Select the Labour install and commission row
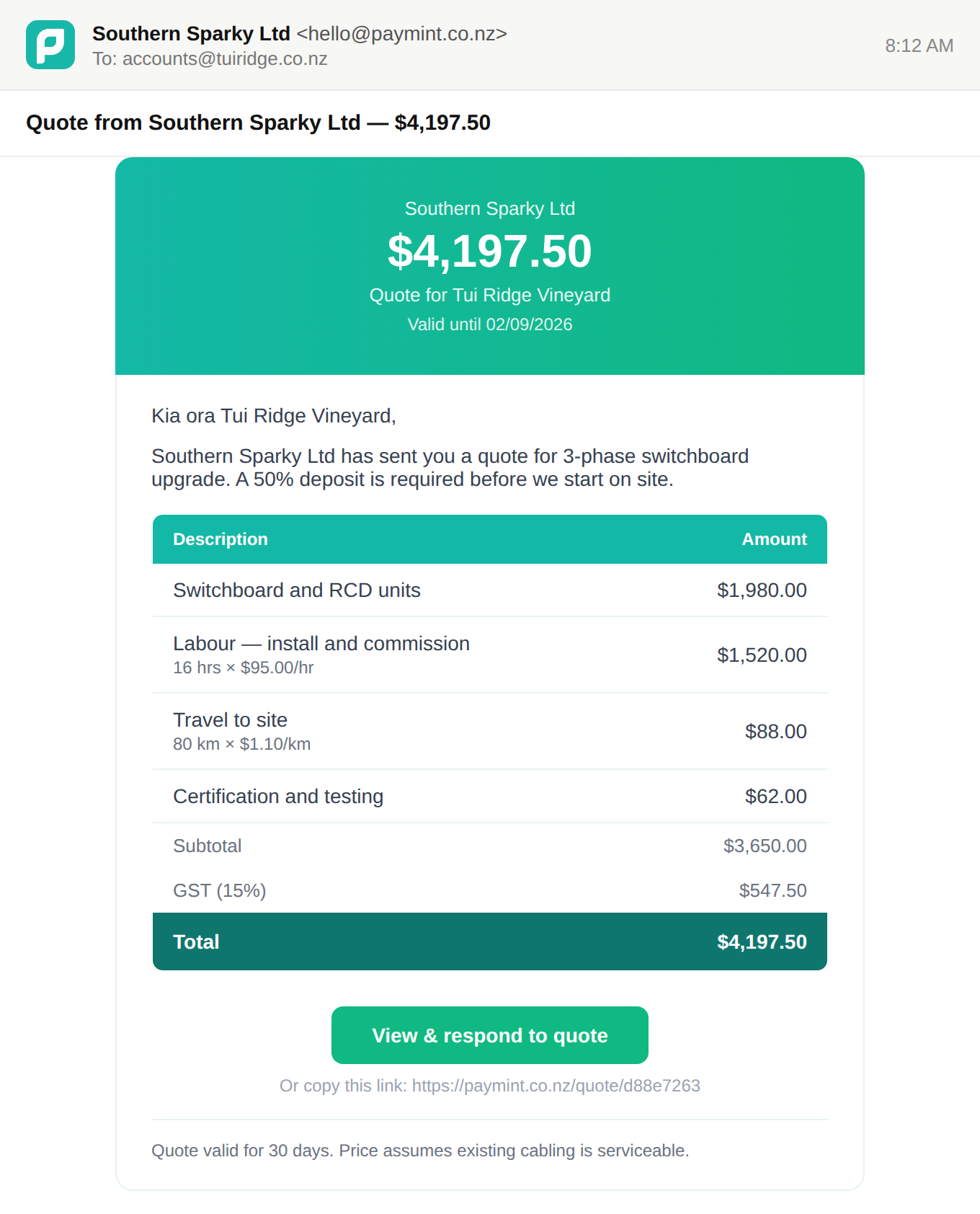The image size is (980, 1214). pos(490,655)
